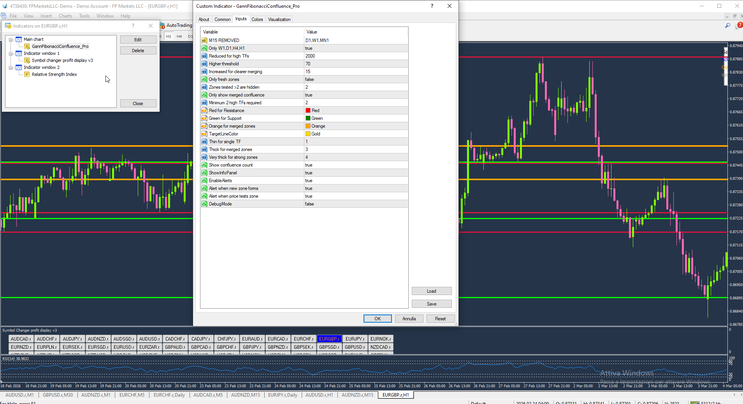This screenshot has height=404, width=743.
Task: Click the Main chart window icon
Action: click(x=18, y=39)
